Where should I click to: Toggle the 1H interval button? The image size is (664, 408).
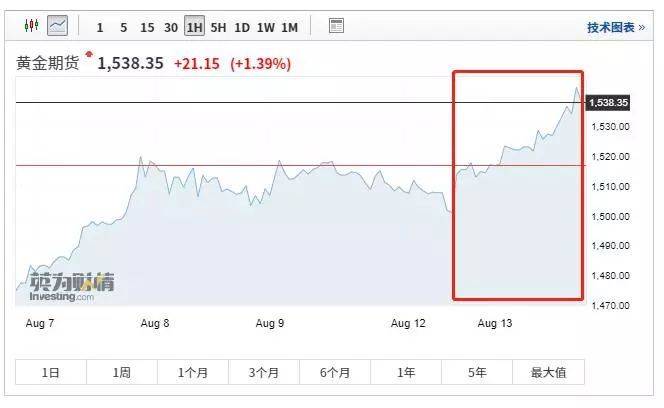click(195, 27)
